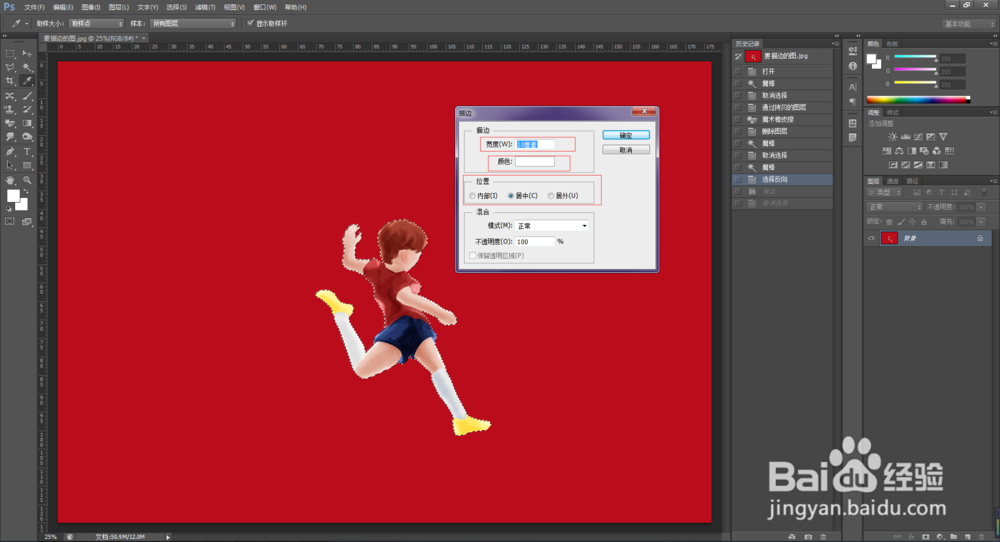Cancel the Stroke dialog

tap(626, 150)
